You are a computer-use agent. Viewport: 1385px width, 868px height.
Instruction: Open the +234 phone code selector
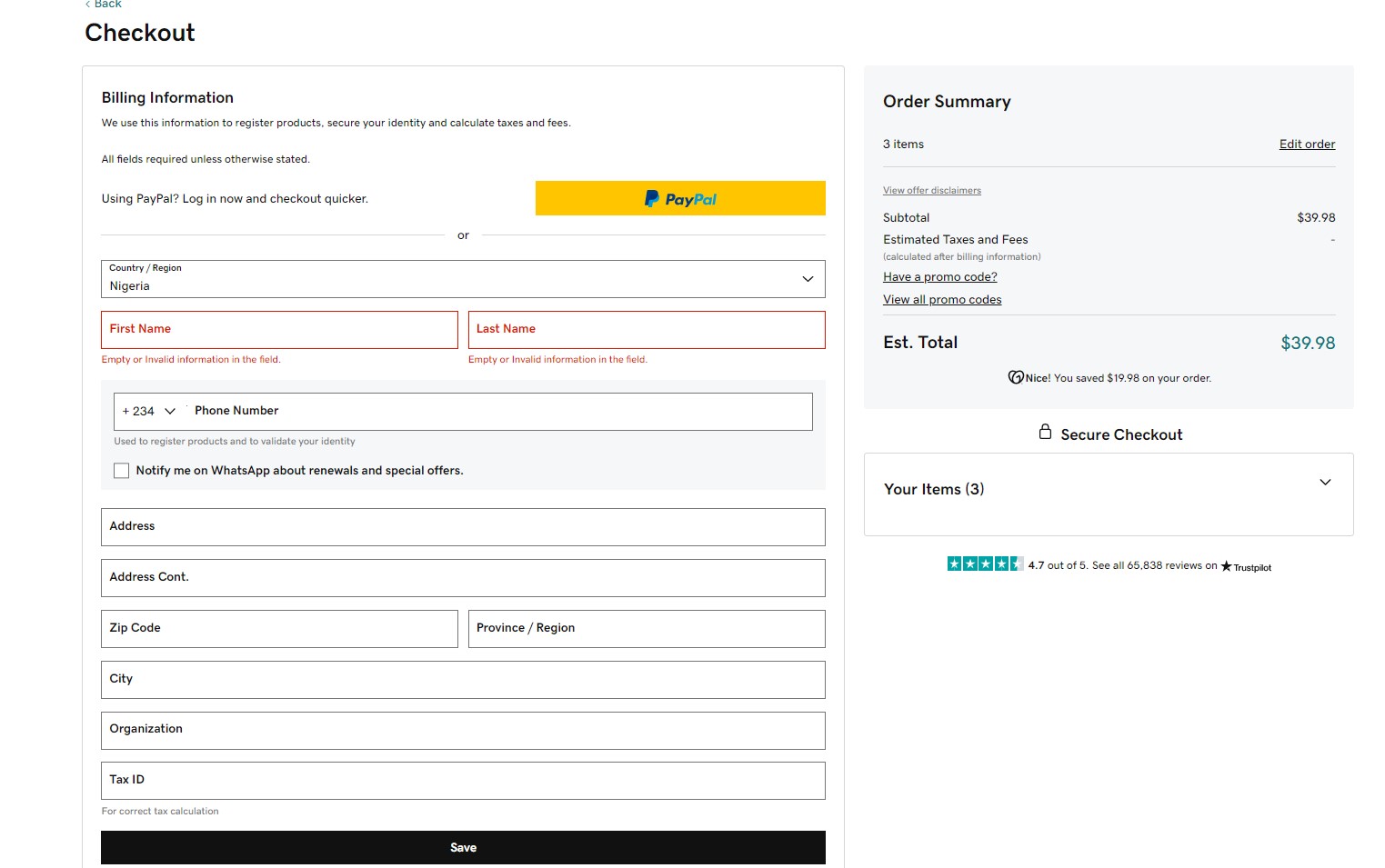pyautogui.click(x=148, y=411)
